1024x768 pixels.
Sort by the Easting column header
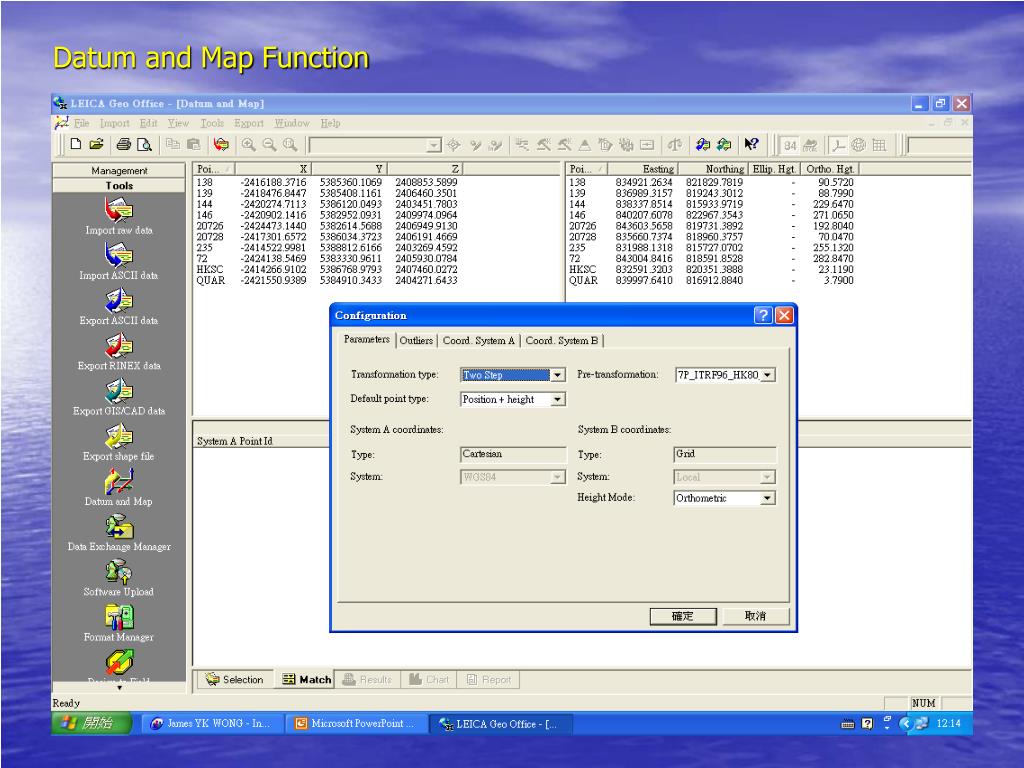[x=643, y=168]
